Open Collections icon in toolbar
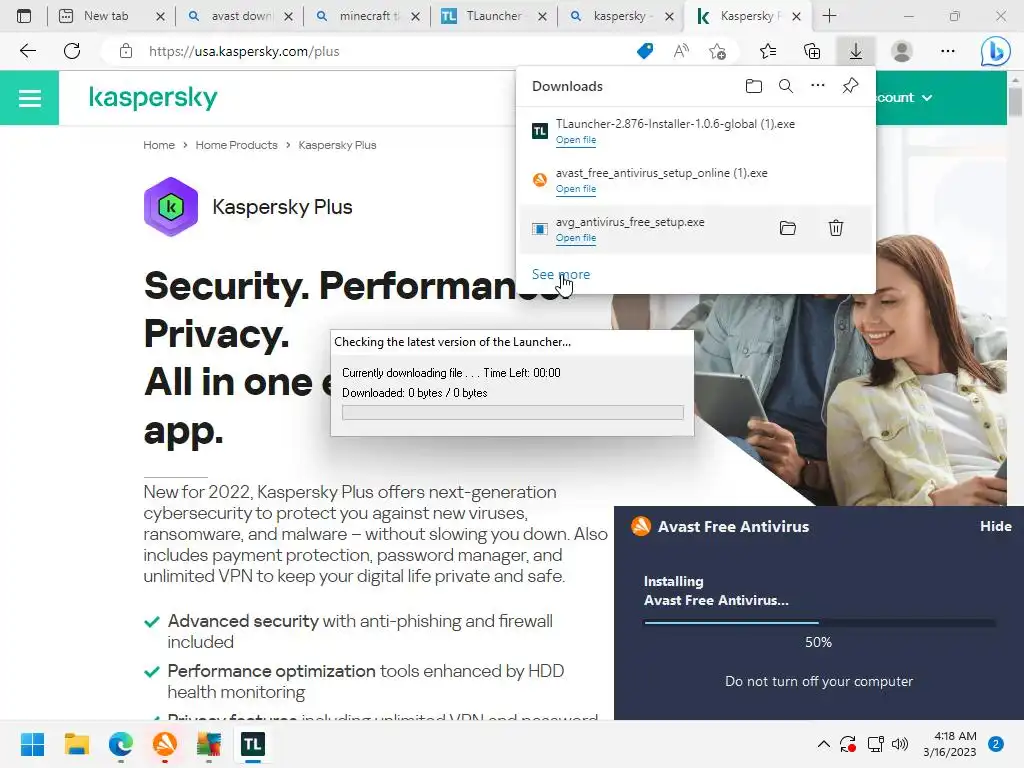1024x768 pixels. [x=812, y=51]
